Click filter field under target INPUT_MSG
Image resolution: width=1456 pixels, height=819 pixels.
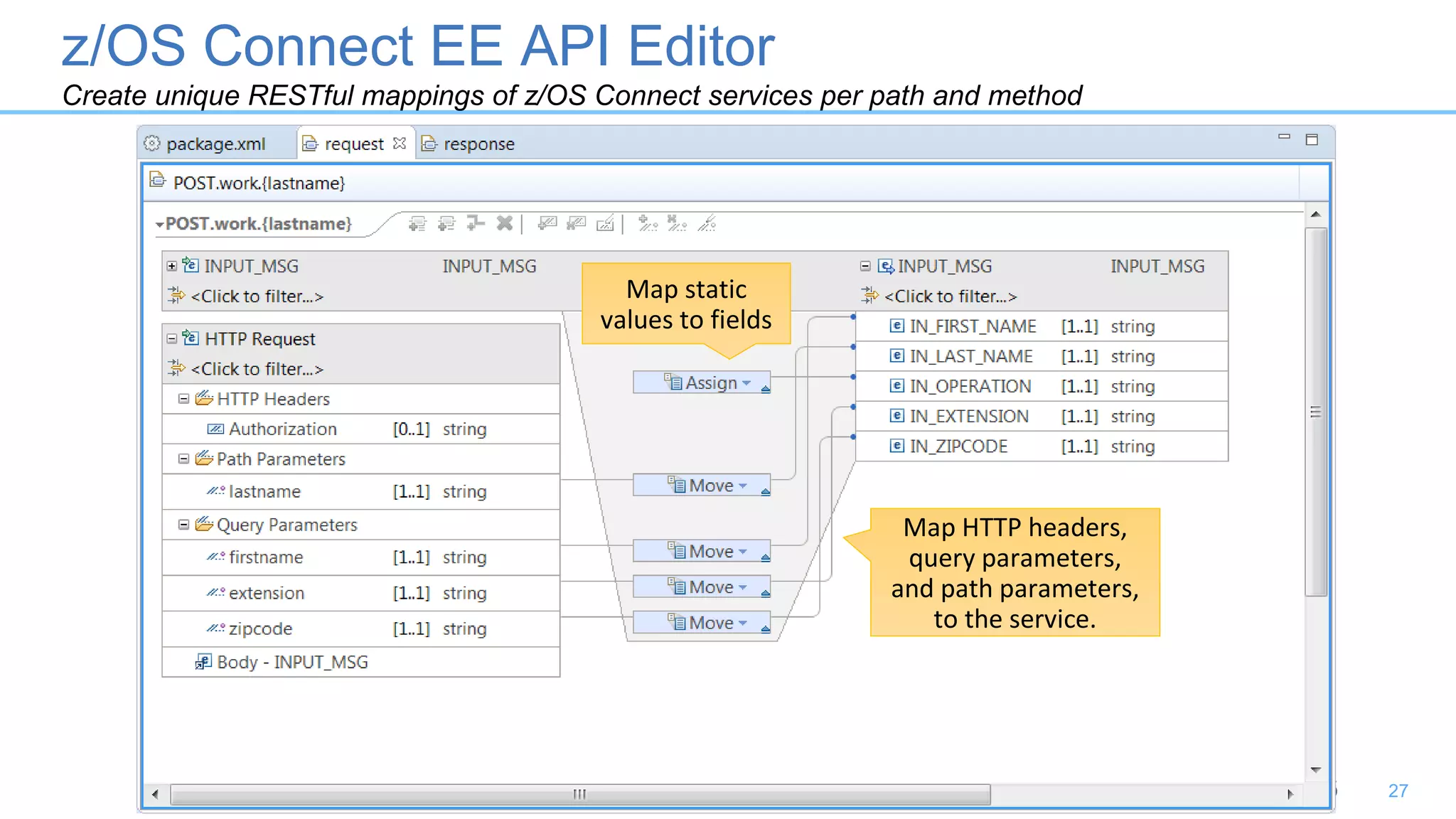pyautogui.click(x=951, y=296)
